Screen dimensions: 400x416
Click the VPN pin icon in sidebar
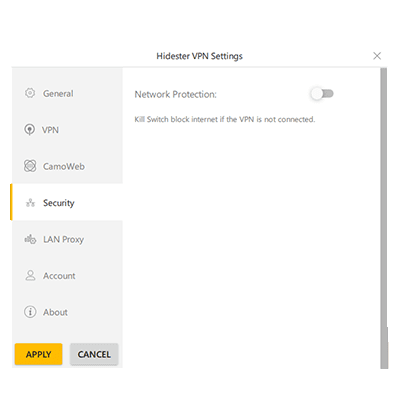click(30, 130)
